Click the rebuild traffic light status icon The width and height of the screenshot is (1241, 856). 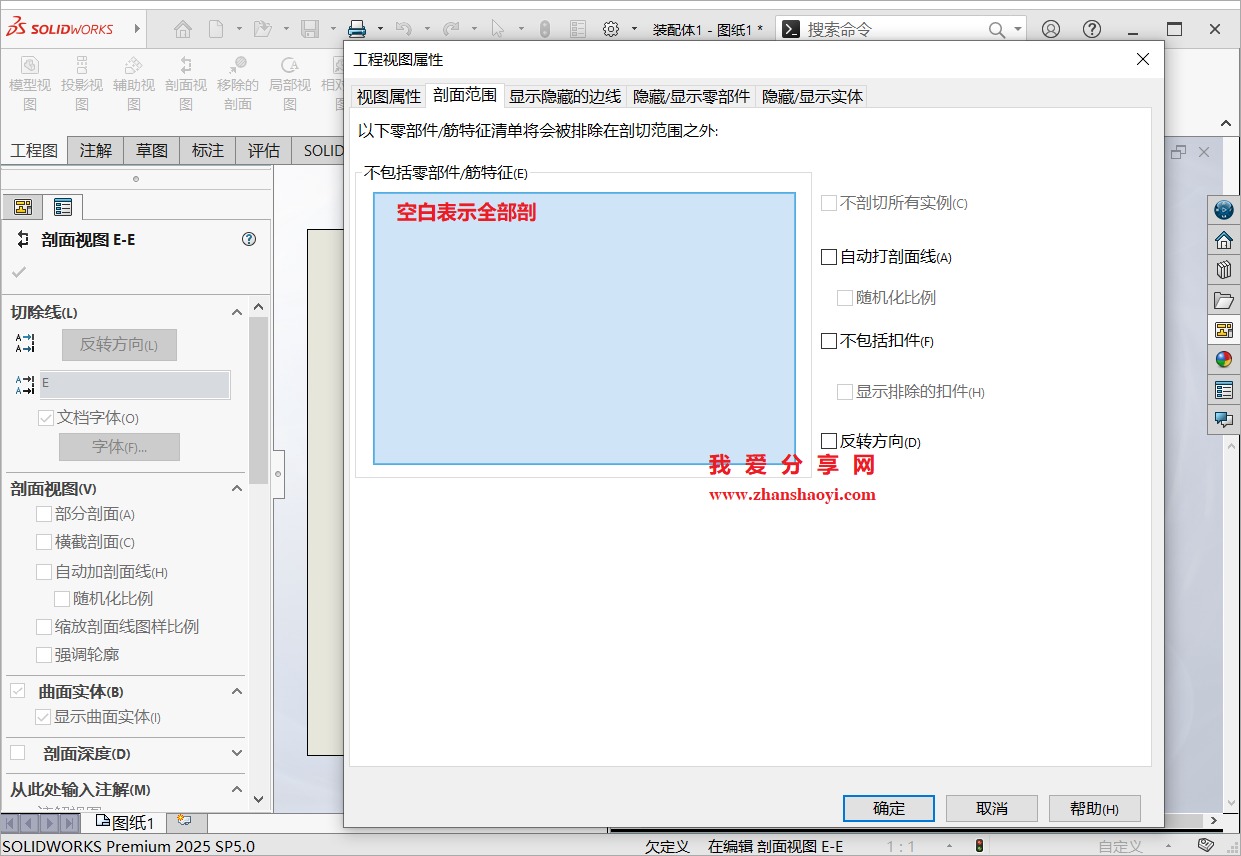[x=979, y=846]
